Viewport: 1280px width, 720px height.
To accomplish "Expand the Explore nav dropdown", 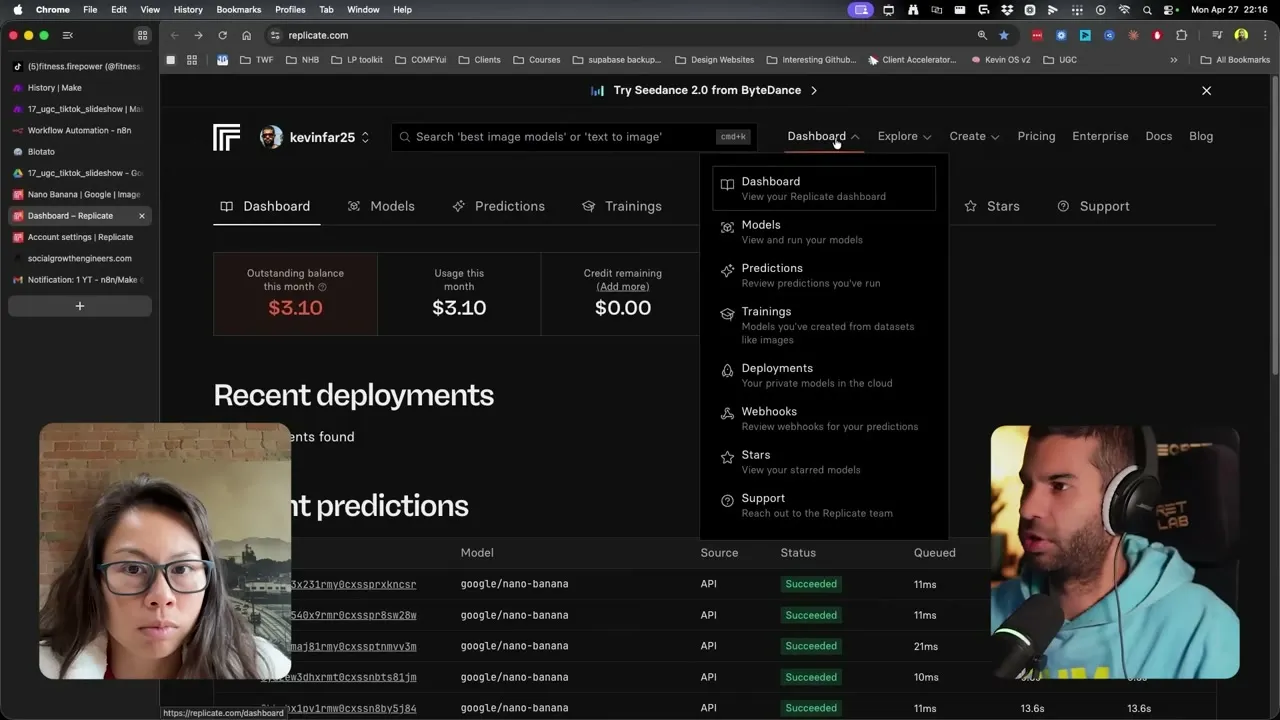I will pyautogui.click(x=904, y=137).
